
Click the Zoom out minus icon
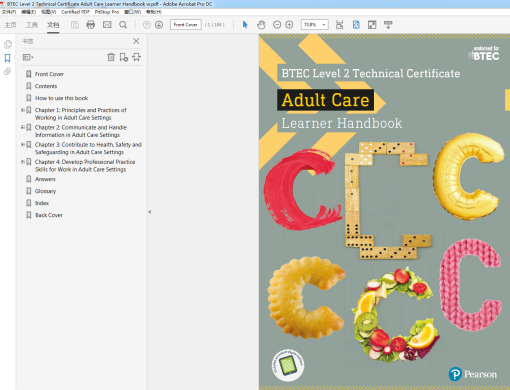pos(277,25)
